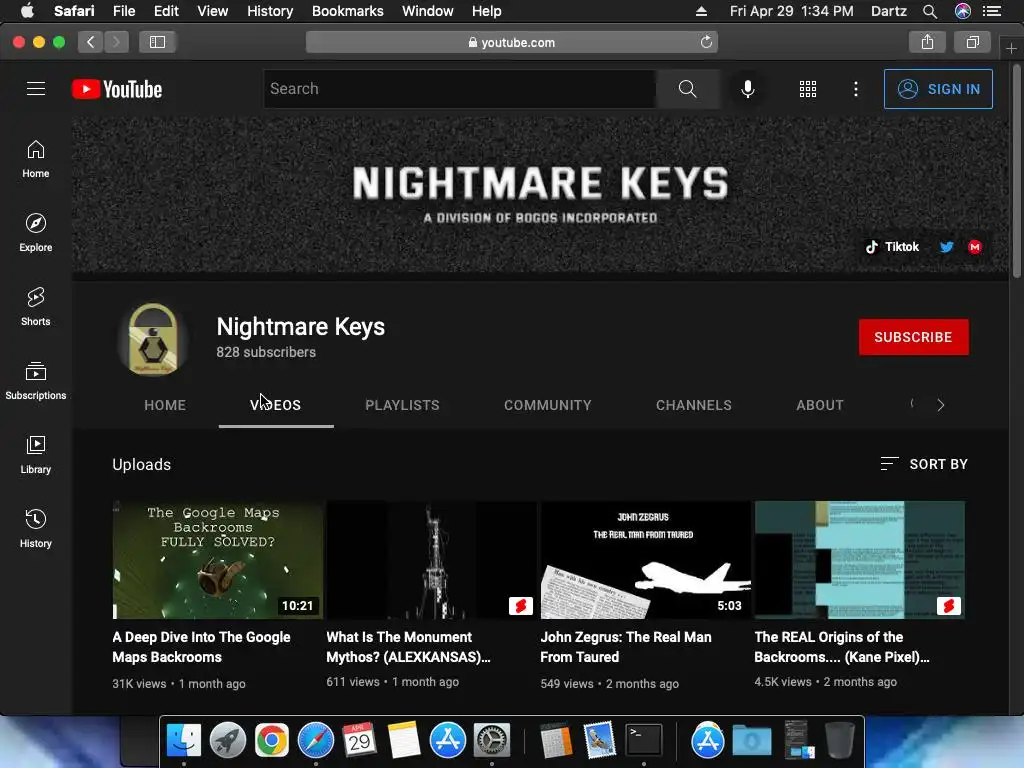The width and height of the screenshot is (1024, 768).
Task: Open Library in the sidebar
Action: (35, 455)
